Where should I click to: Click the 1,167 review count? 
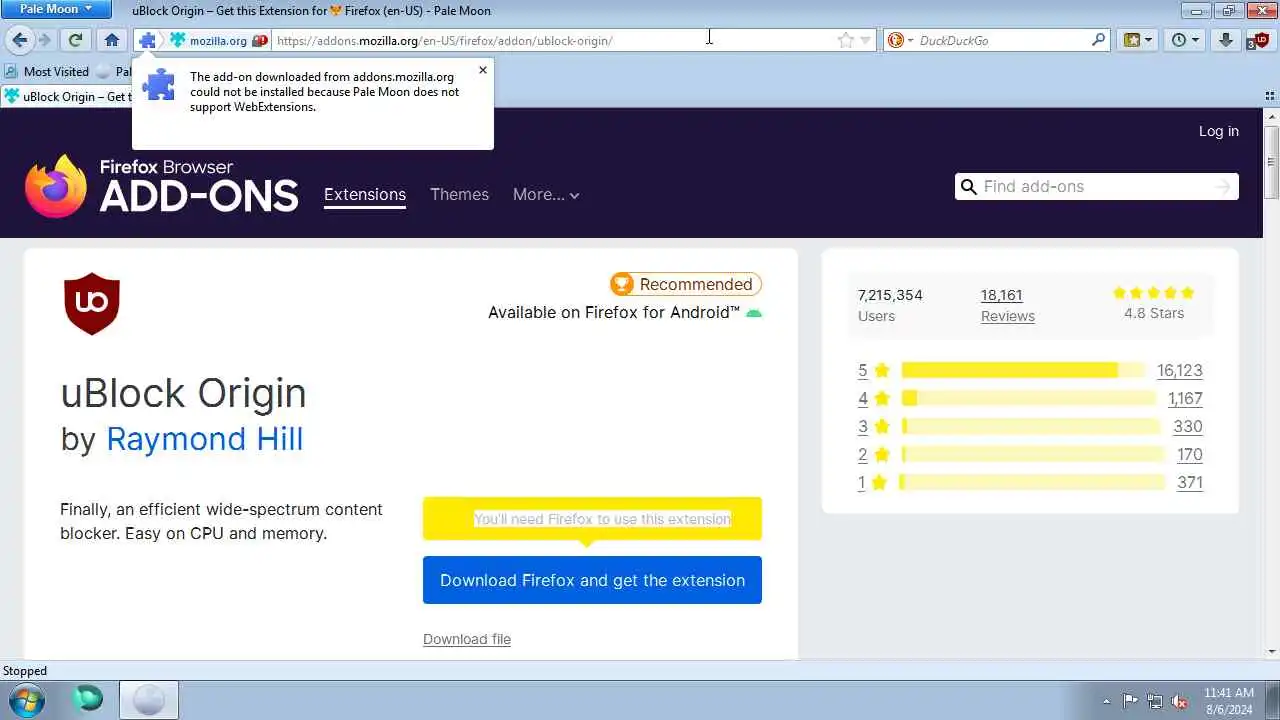(1185, 398)
